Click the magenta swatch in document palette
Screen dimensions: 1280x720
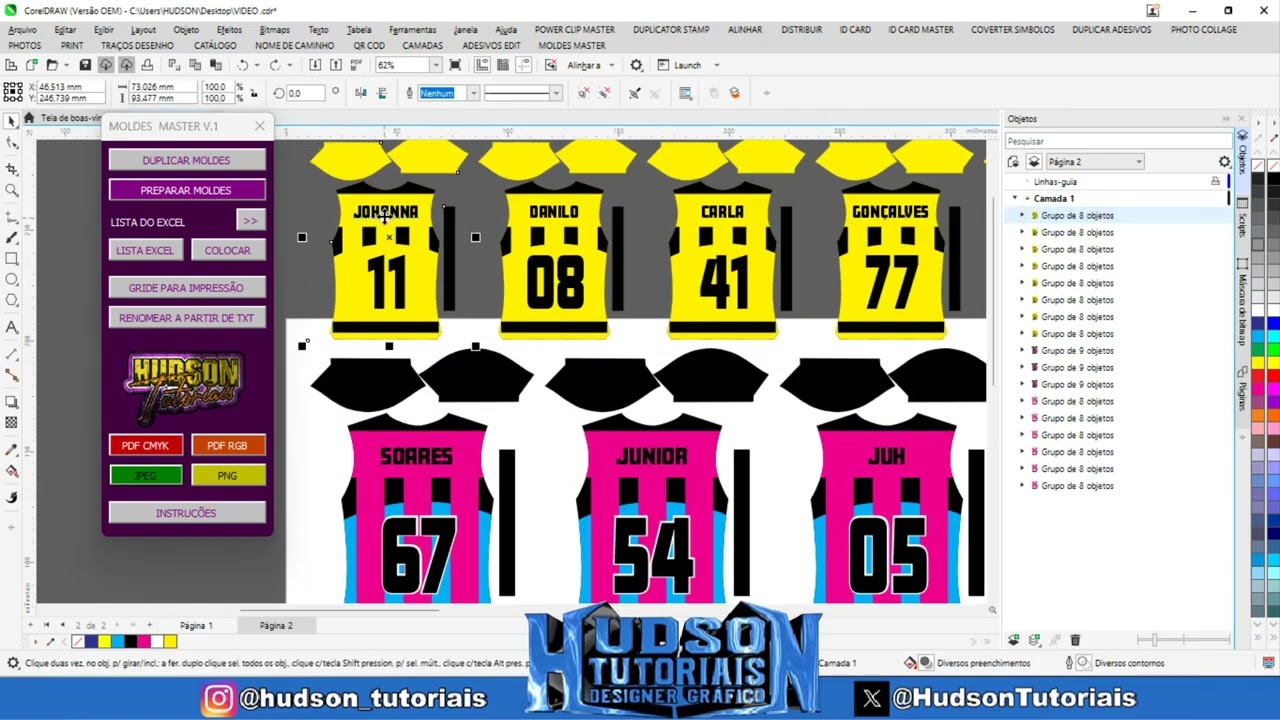click(x=143, y=642)
